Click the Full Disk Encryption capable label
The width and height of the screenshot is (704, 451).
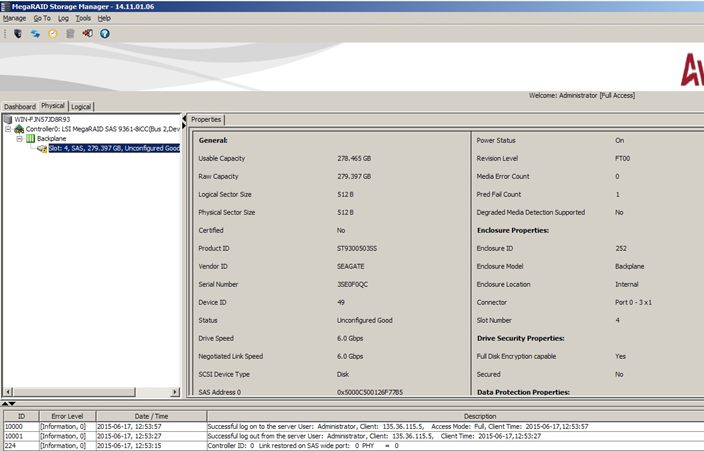click(516, 356)
